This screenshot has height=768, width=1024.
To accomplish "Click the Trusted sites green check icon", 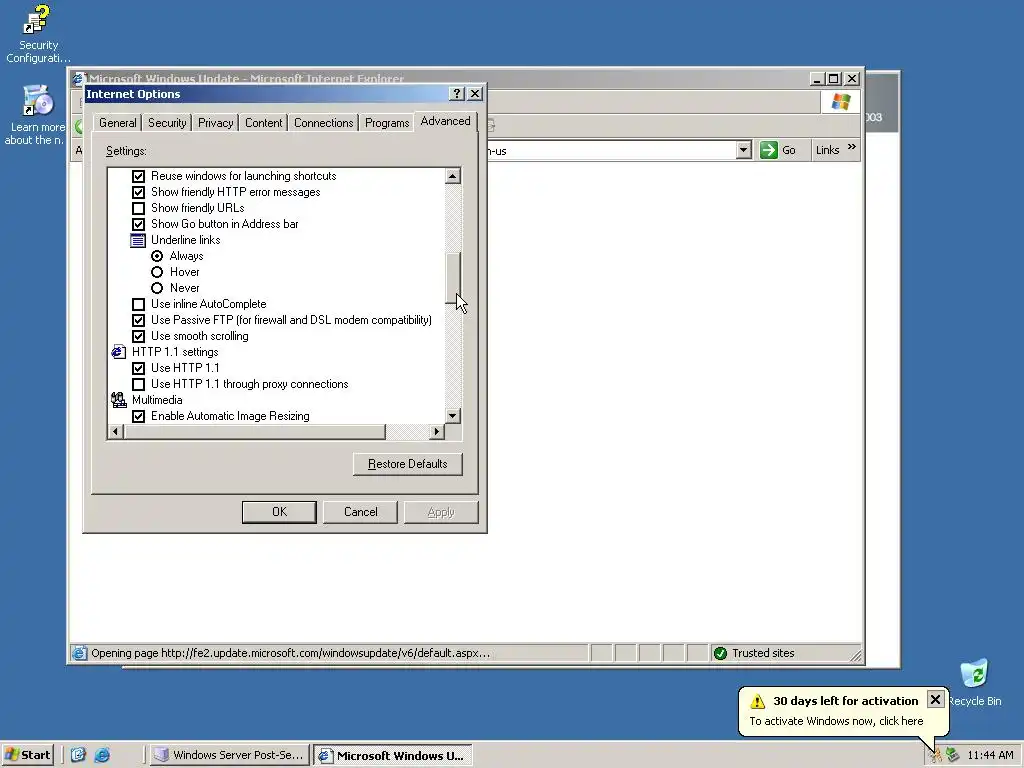I will tap(720, 653).
